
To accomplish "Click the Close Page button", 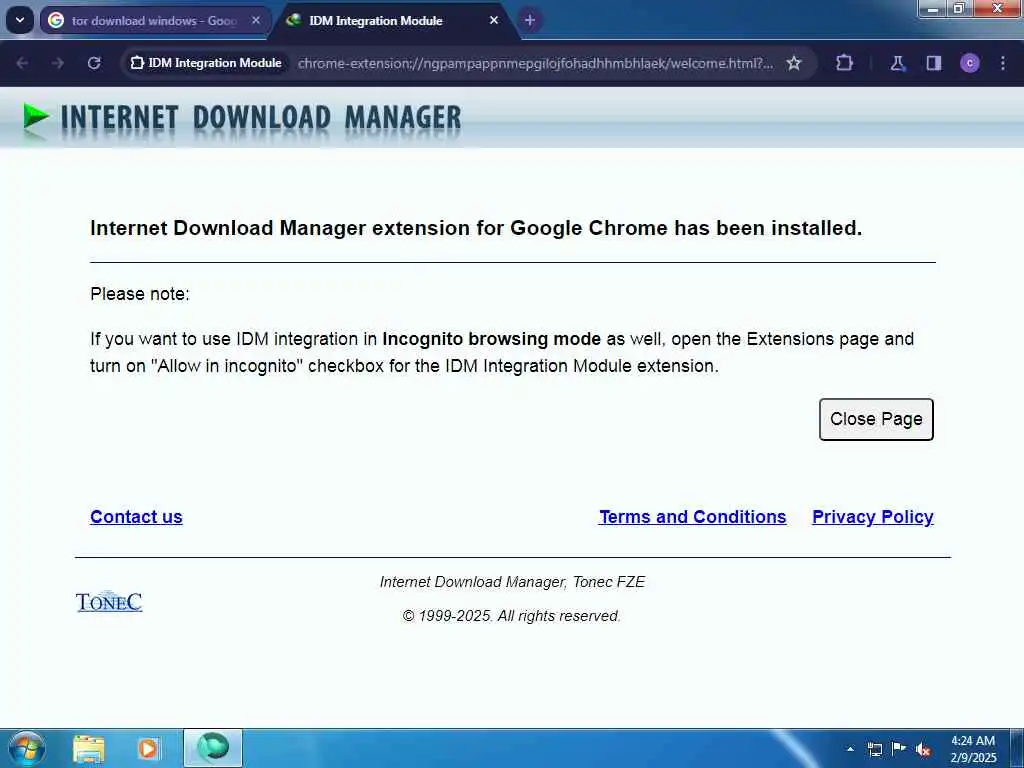I will click(876, 419).
